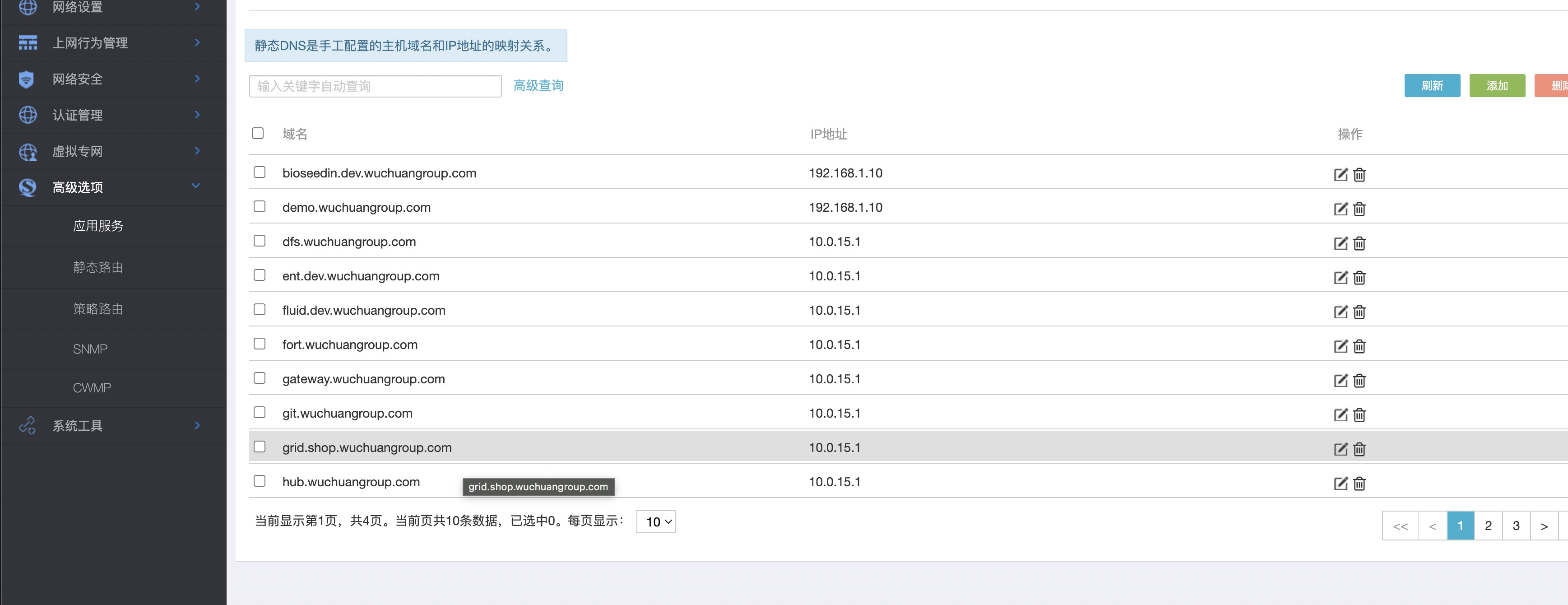The image size is (1568, 605).
Task: Click the 网络安全 shield icon in the sidebar
Action: 26,79
